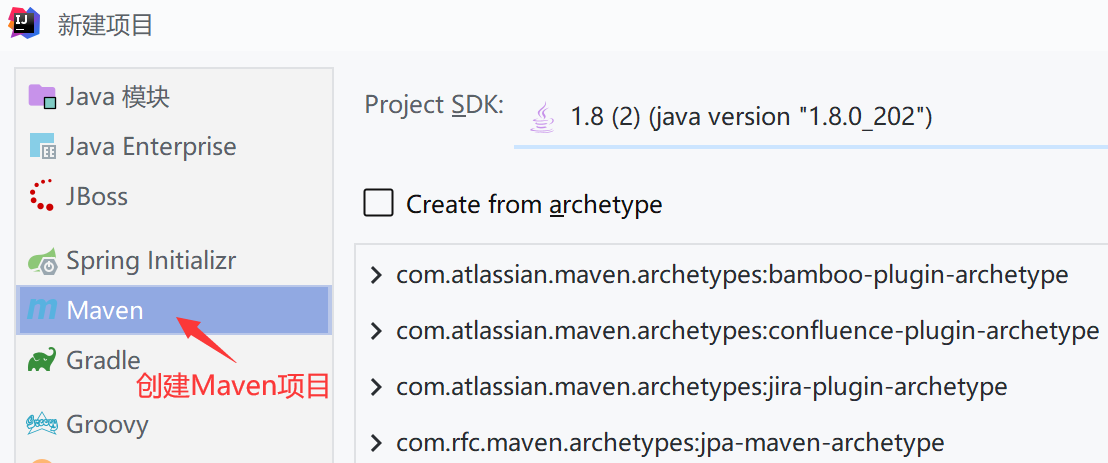Expand the confluence-plugin-archetype node

(376, 331)
